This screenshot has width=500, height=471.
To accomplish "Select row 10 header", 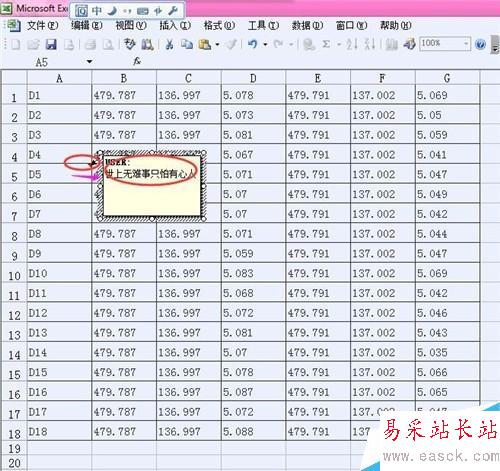I will [x=14, y=273].
